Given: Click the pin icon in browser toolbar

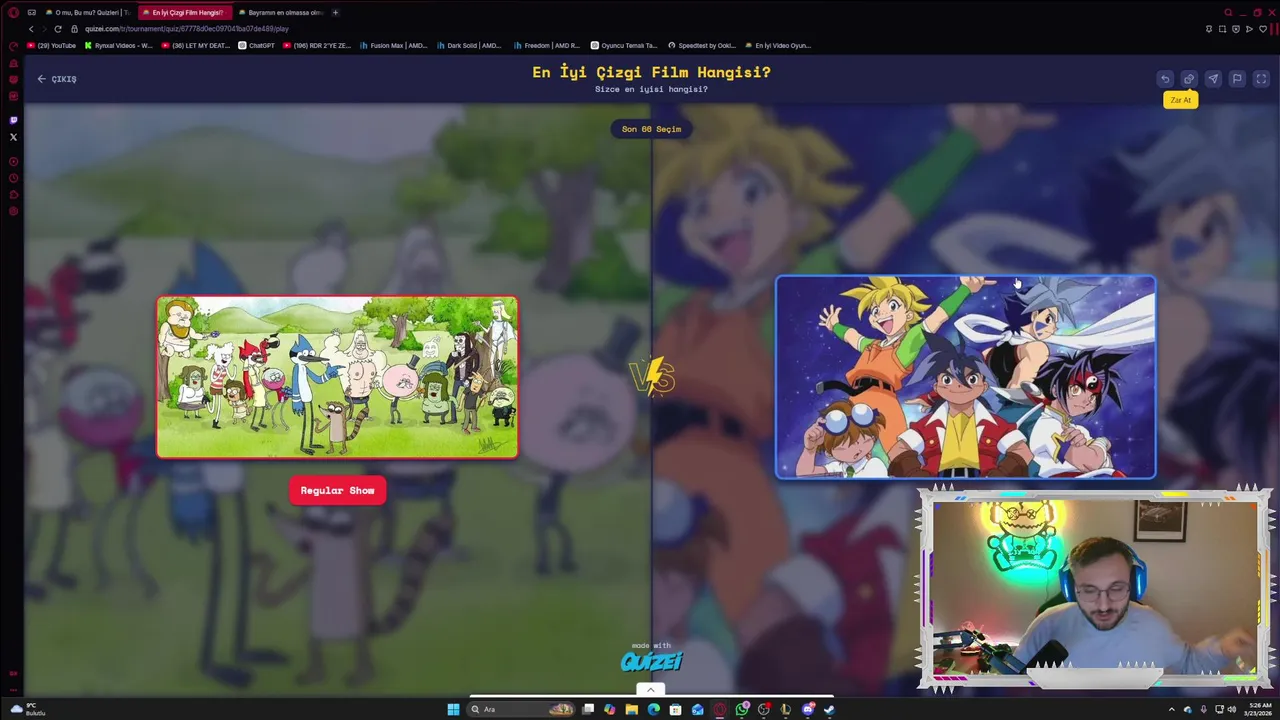Looking at the screenshot, I should 1209,29.
